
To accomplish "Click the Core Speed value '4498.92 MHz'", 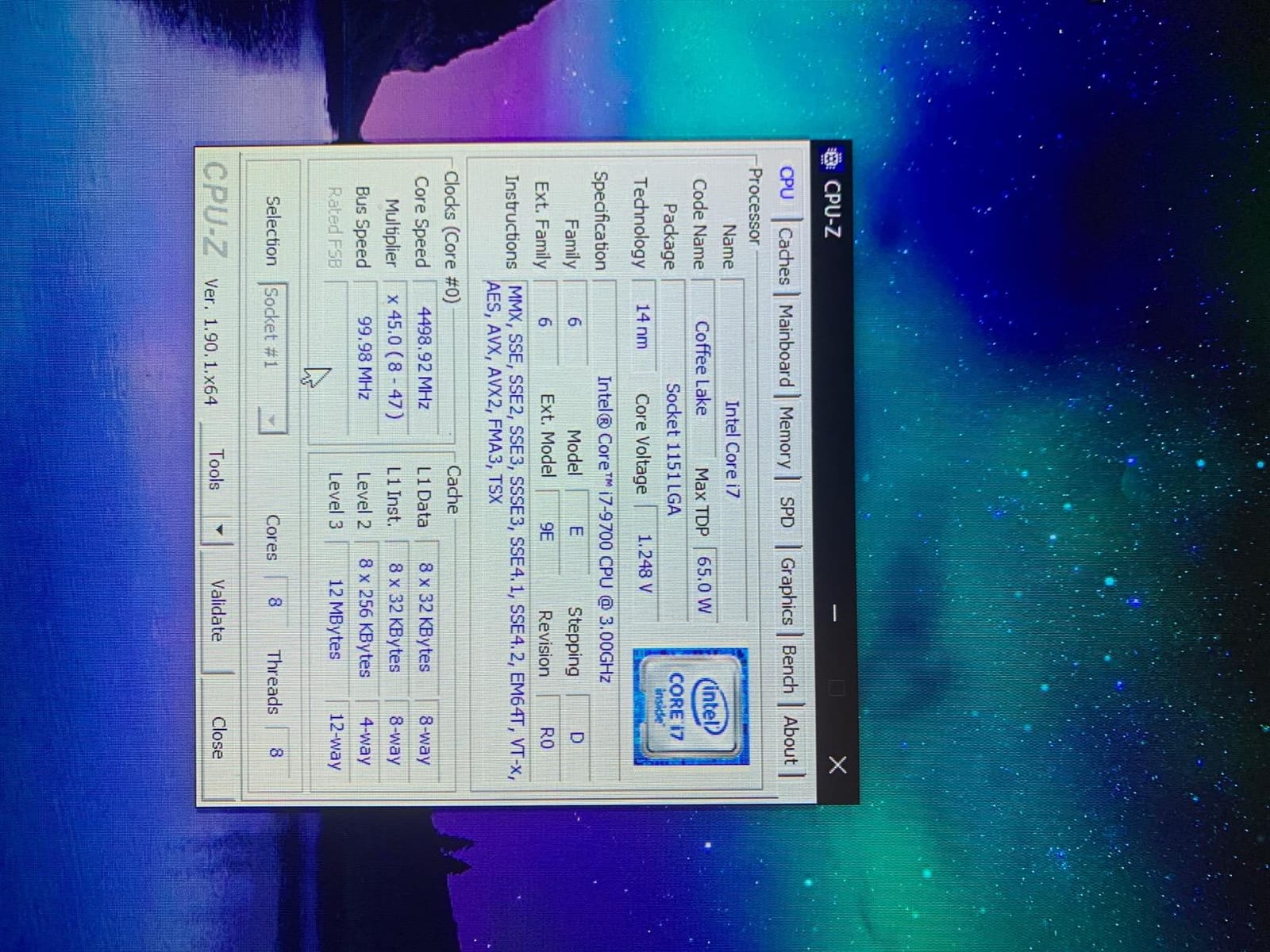I will (424, 358).
